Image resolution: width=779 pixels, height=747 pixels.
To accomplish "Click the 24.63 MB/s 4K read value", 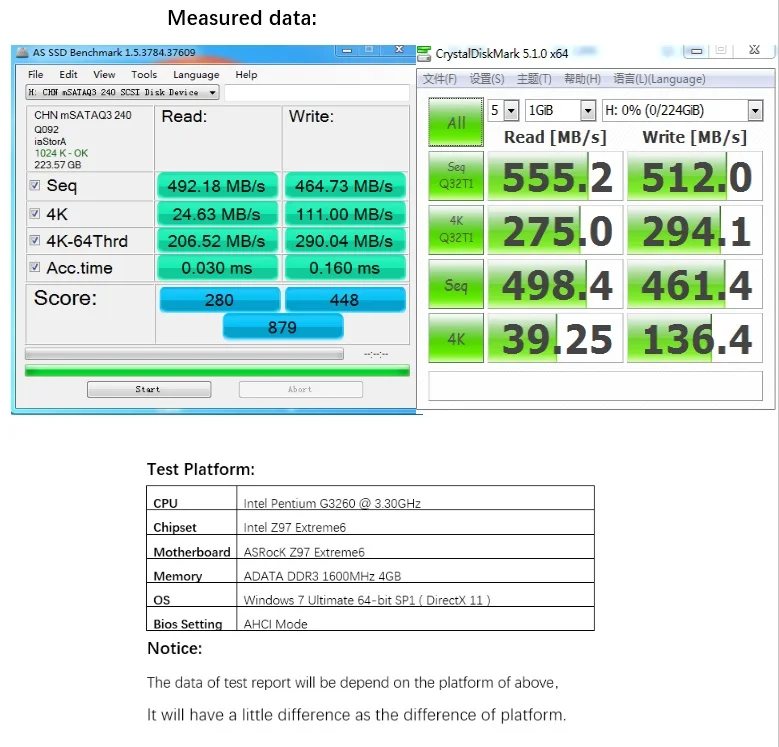I will 217,214.
